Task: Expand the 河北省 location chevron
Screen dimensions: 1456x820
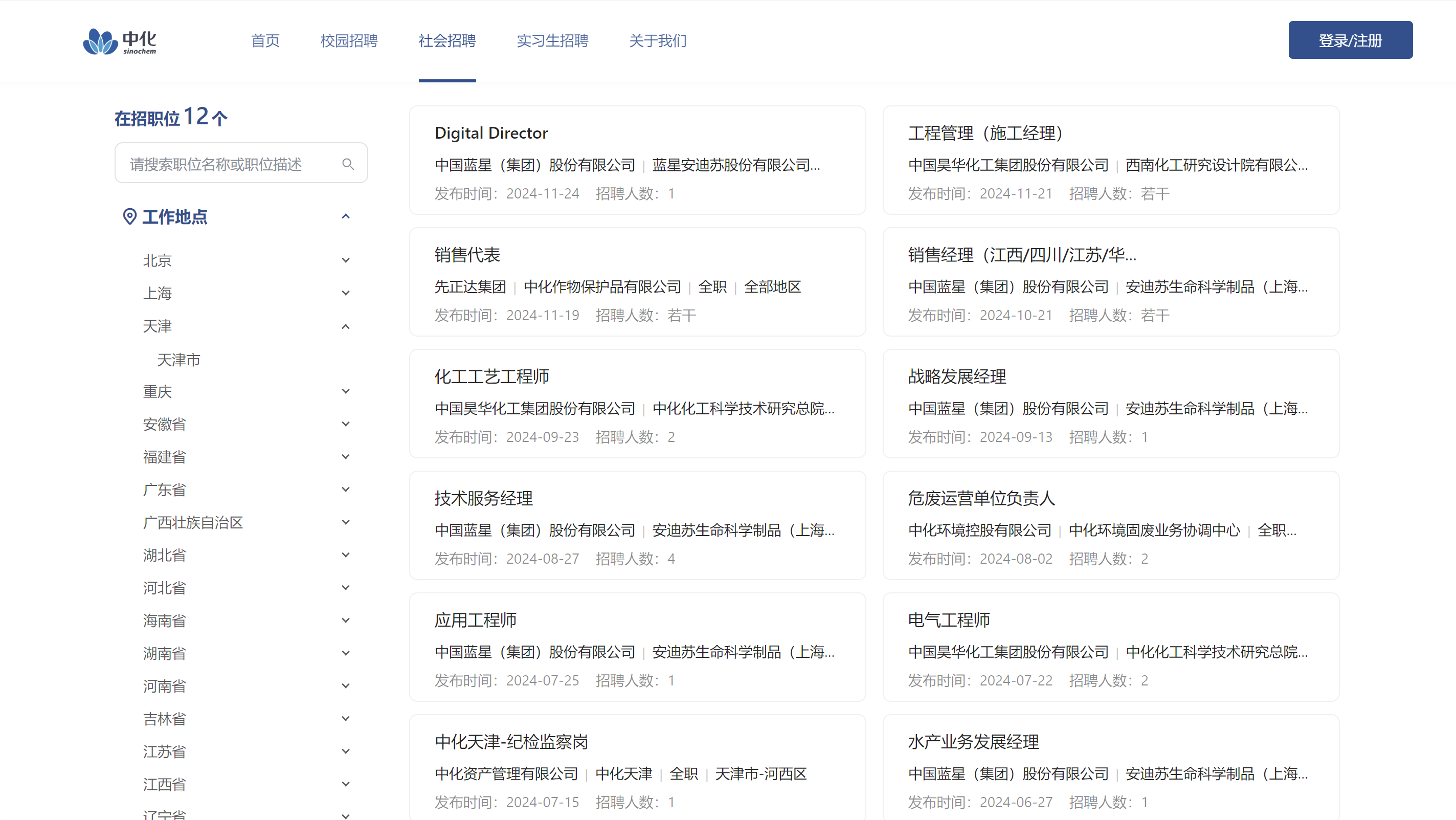Action: (346, 588)
